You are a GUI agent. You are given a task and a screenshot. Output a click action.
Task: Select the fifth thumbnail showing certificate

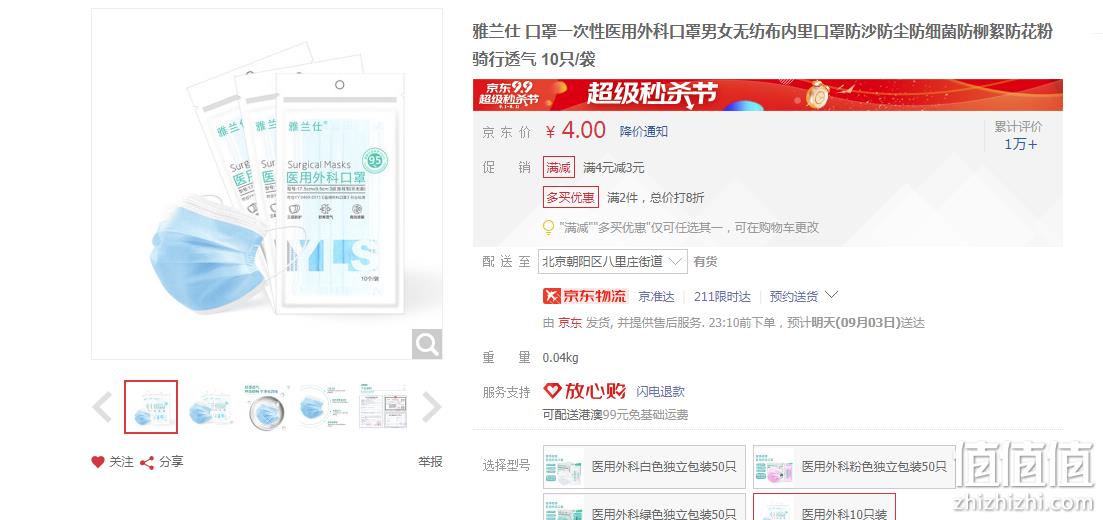point(383,407)
